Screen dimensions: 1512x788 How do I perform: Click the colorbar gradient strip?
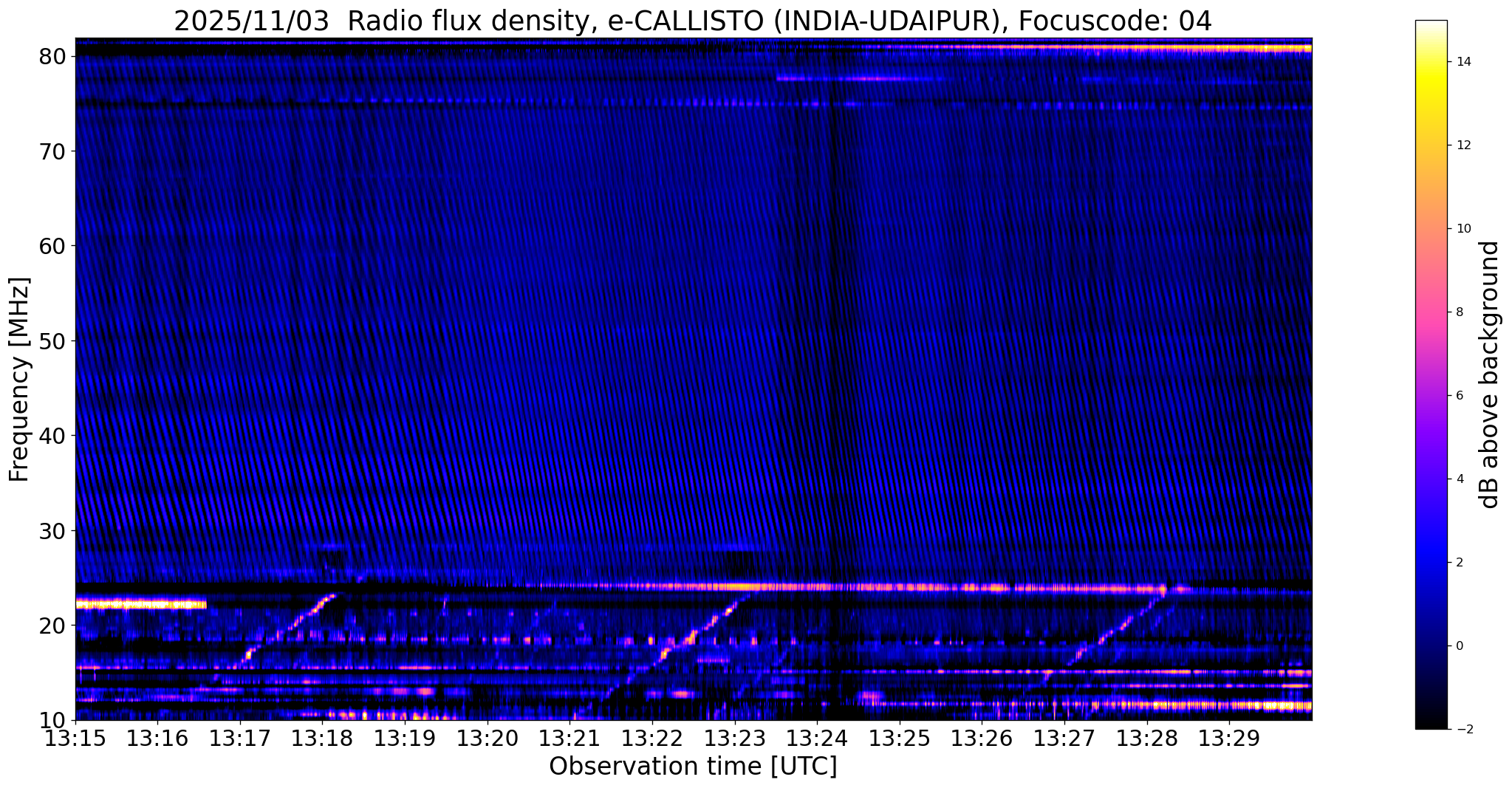pyautogui.click(x=1431, y=374)
